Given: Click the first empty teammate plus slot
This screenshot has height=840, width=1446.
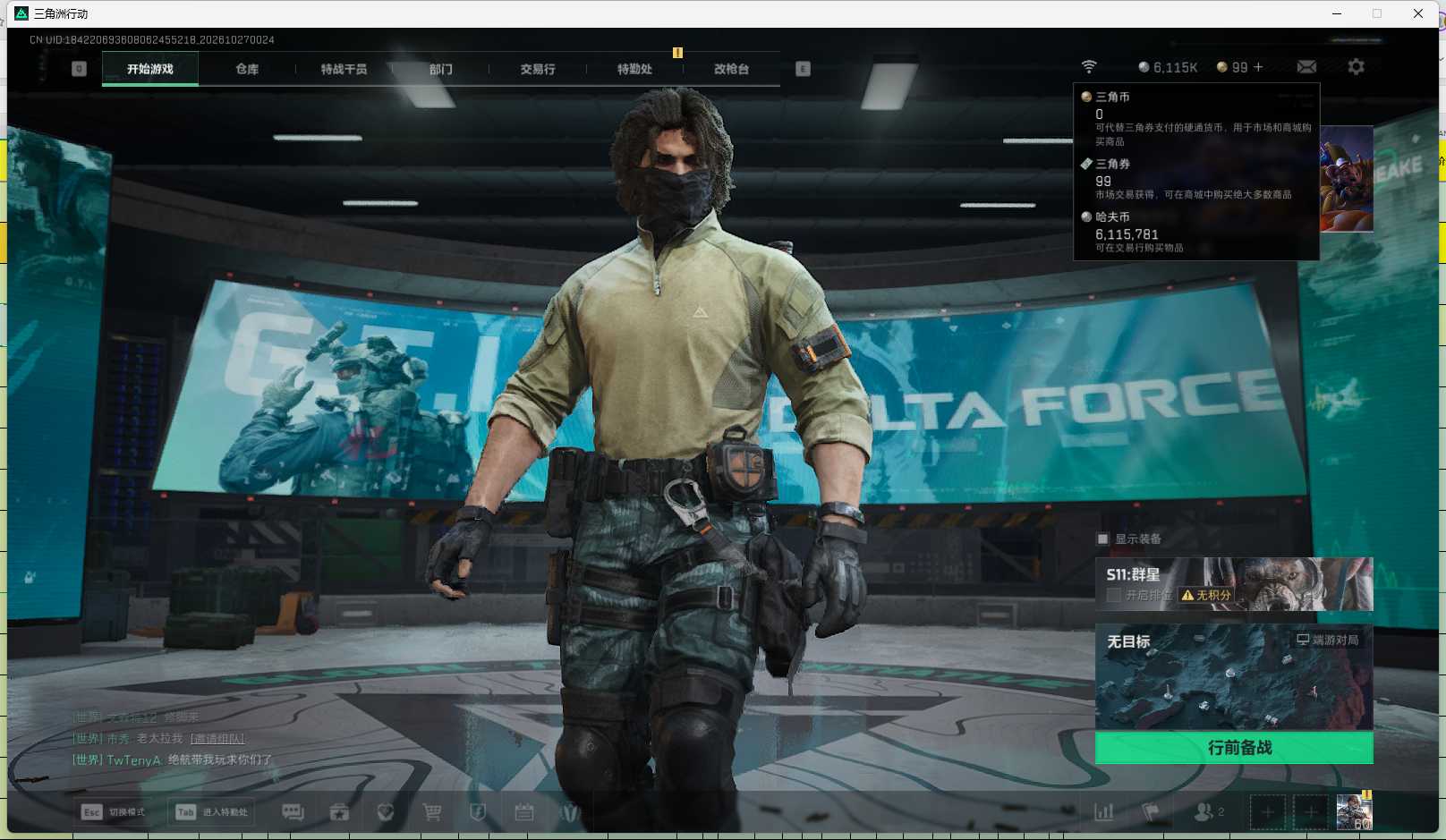Looking at the screenshot, I should [x=1268, y=812].
